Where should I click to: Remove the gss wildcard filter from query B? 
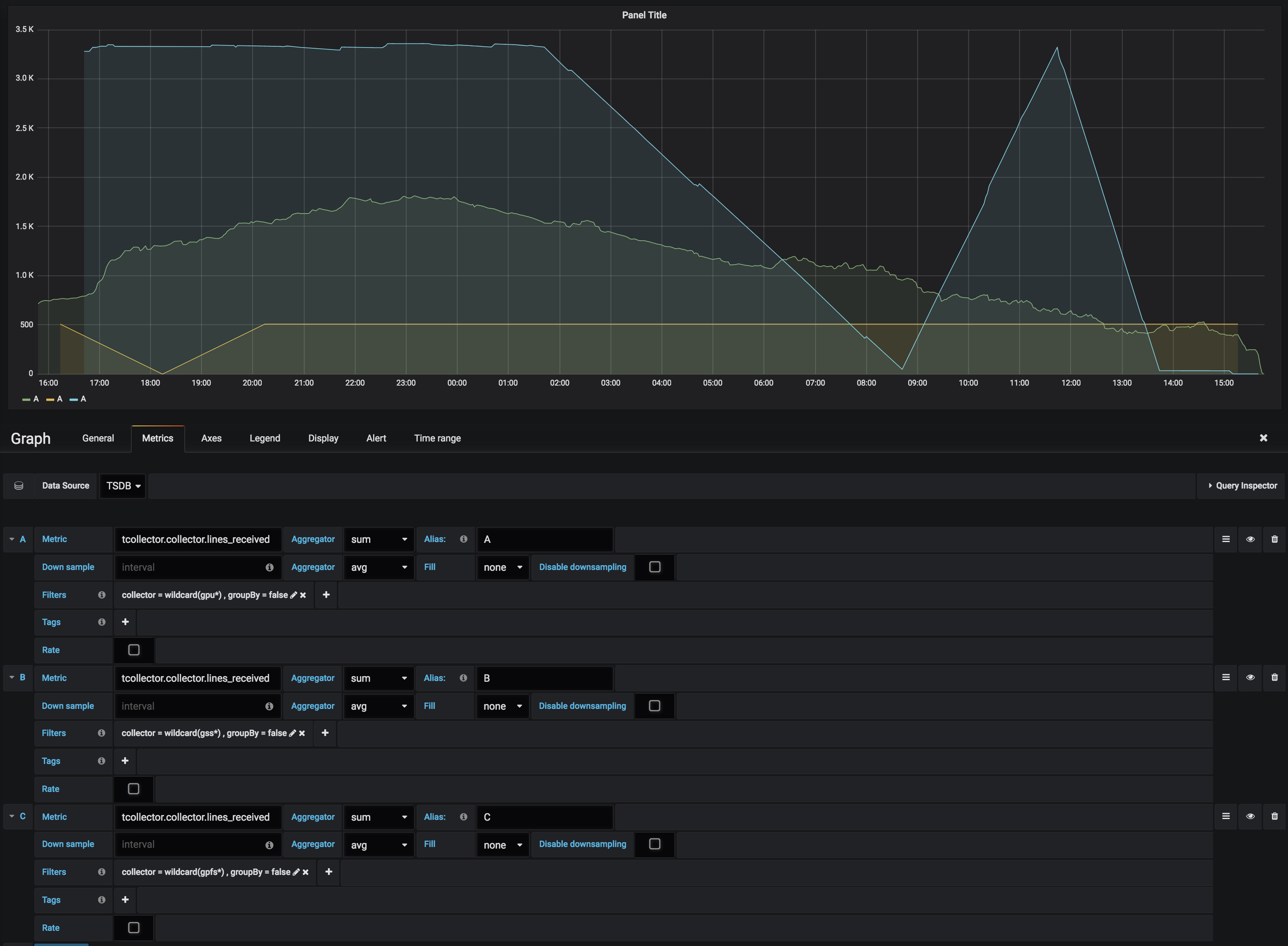pos(302,733)
